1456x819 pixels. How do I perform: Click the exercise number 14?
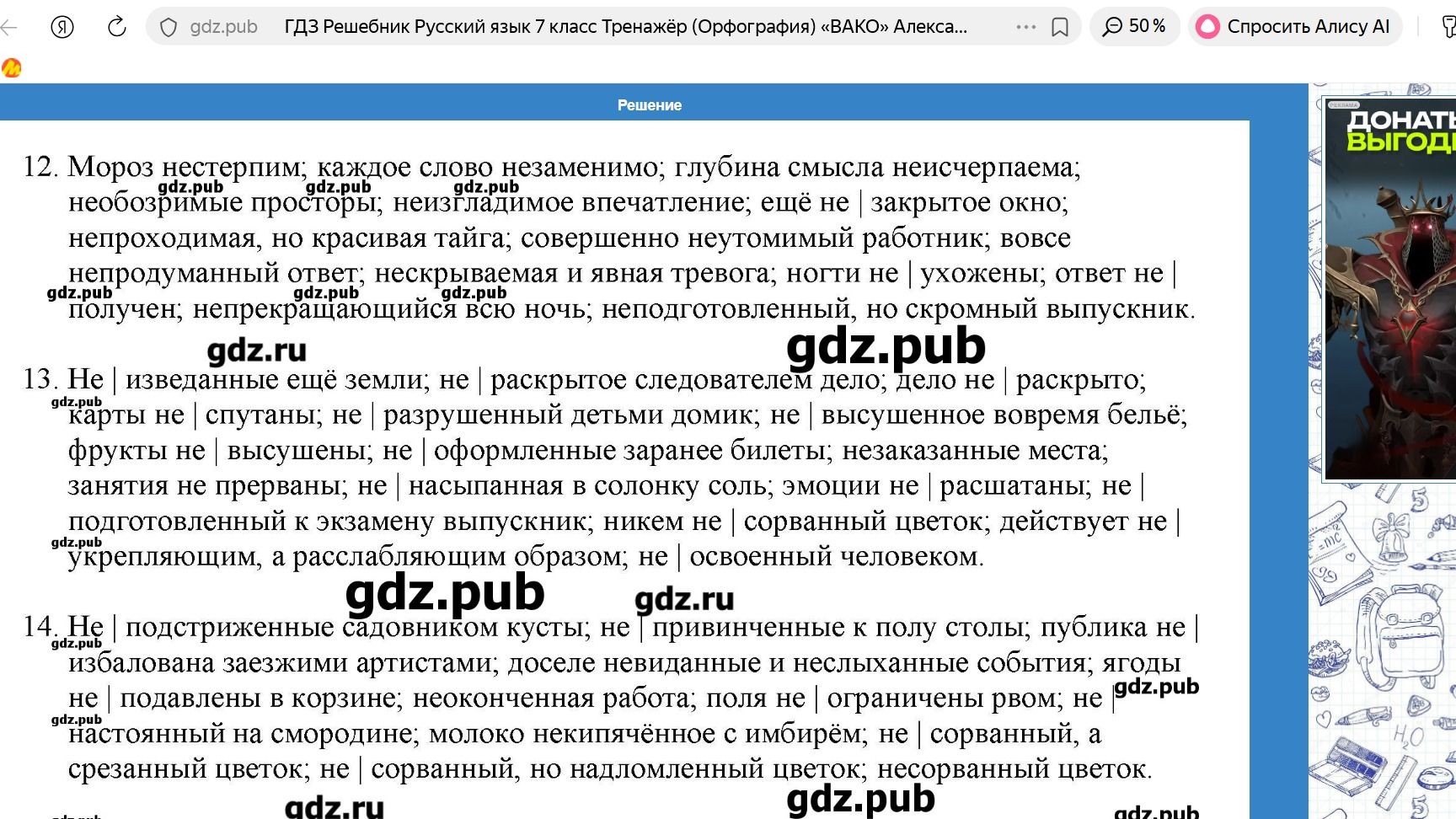click(39, 627)
